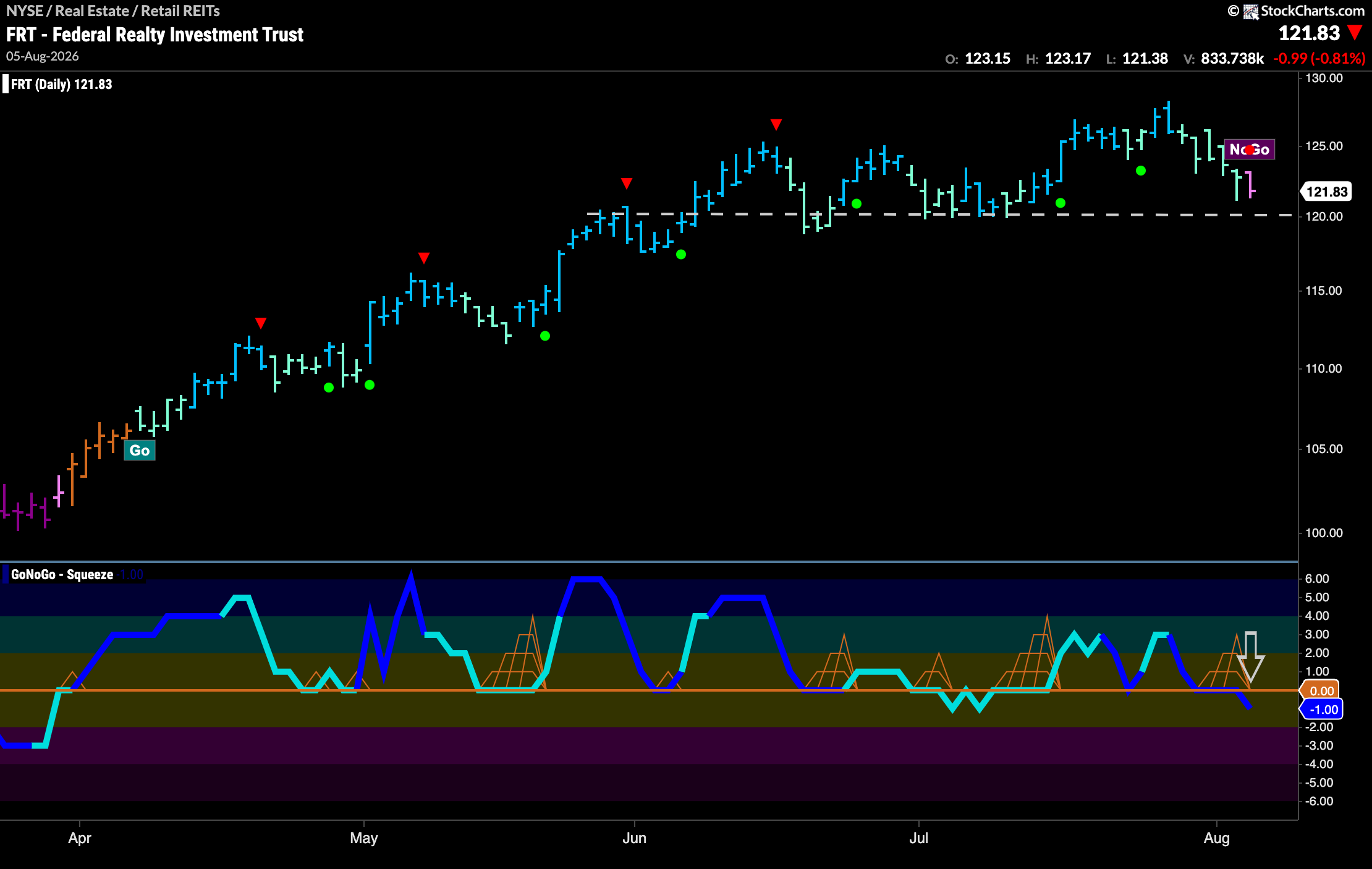Screen dimensions: 1372x869
Task: Click the 'Jun' label on the time axis
Action: point(635,838)
